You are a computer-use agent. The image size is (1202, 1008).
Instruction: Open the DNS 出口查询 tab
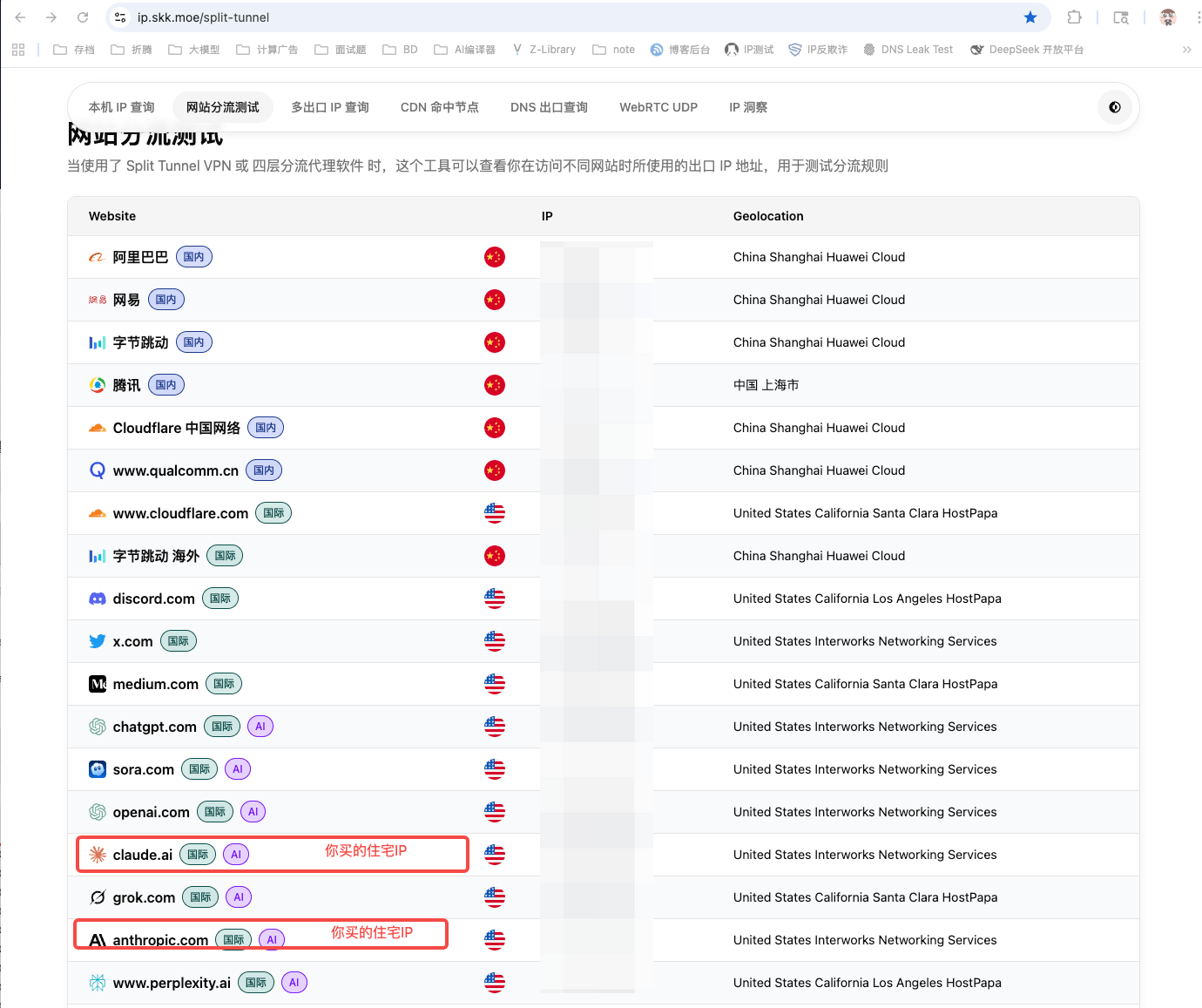[549, 107]
